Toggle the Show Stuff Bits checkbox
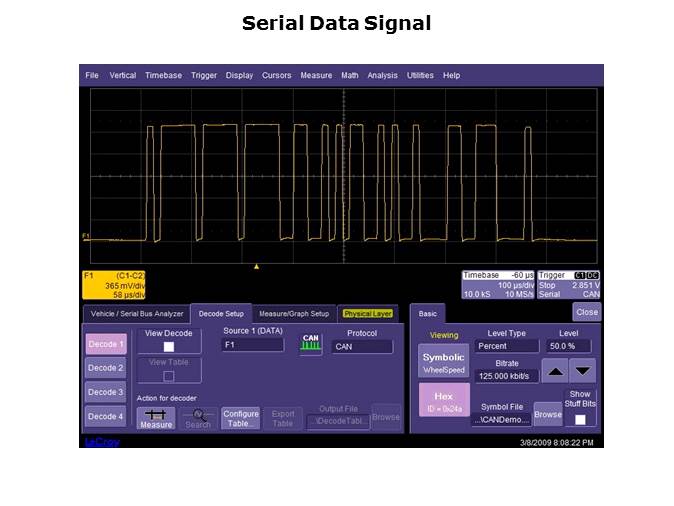This screenshot has height=506, width=674. pyautogui.click(x=579, y=419)
